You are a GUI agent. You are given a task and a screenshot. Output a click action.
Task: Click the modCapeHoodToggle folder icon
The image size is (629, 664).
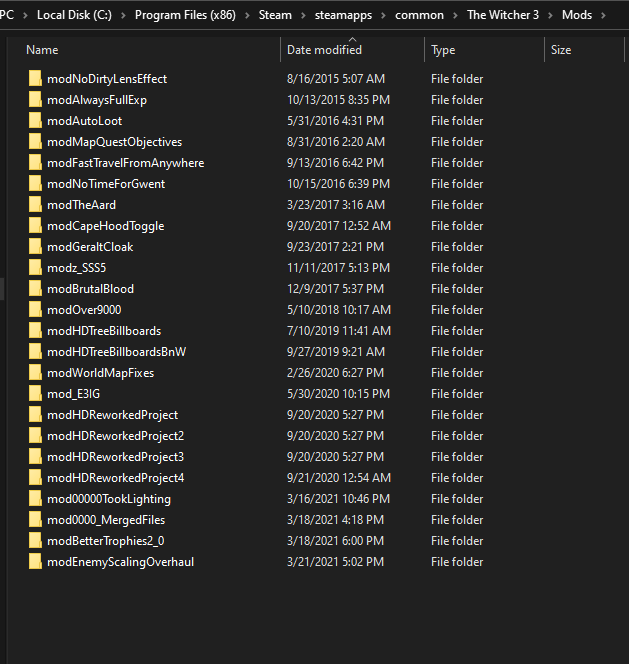tap(35, 226)
